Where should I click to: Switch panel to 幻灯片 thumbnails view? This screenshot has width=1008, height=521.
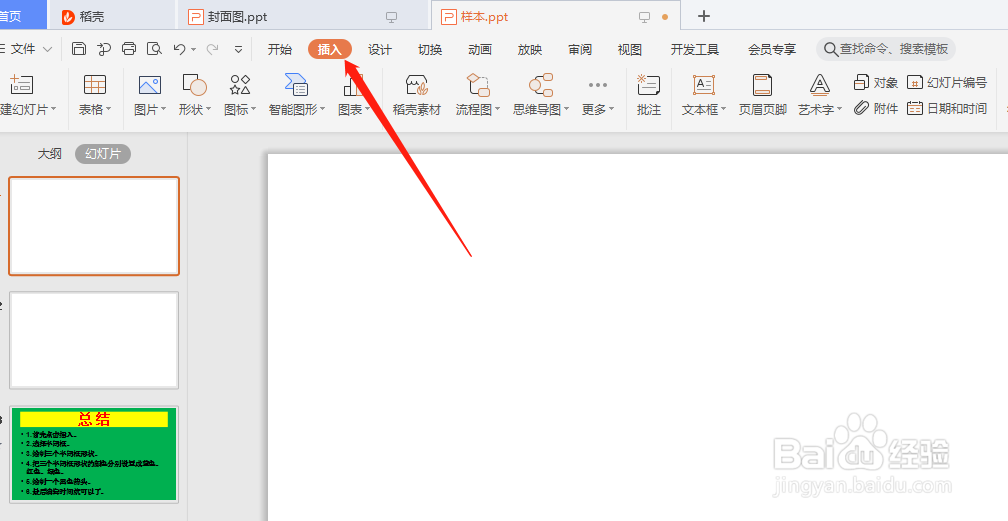coord(103,154)
